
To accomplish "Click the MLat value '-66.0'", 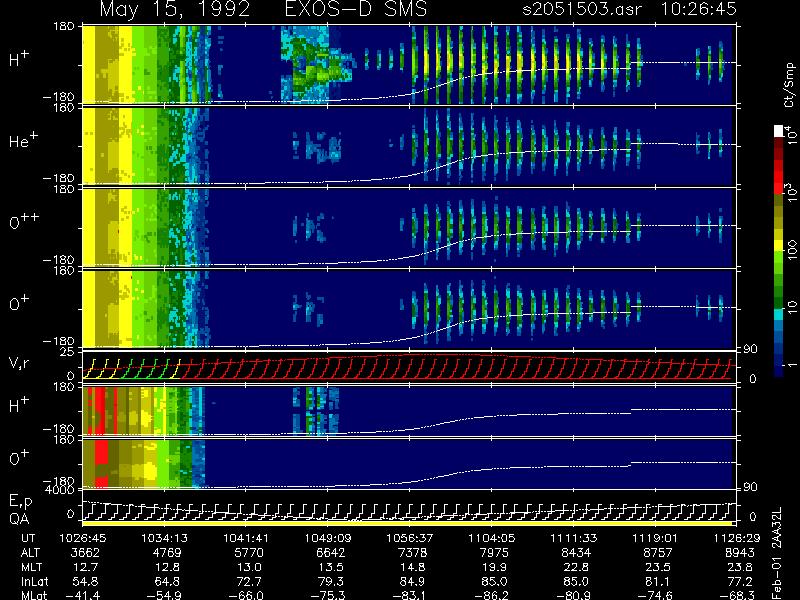I will (x=246, y=595).
